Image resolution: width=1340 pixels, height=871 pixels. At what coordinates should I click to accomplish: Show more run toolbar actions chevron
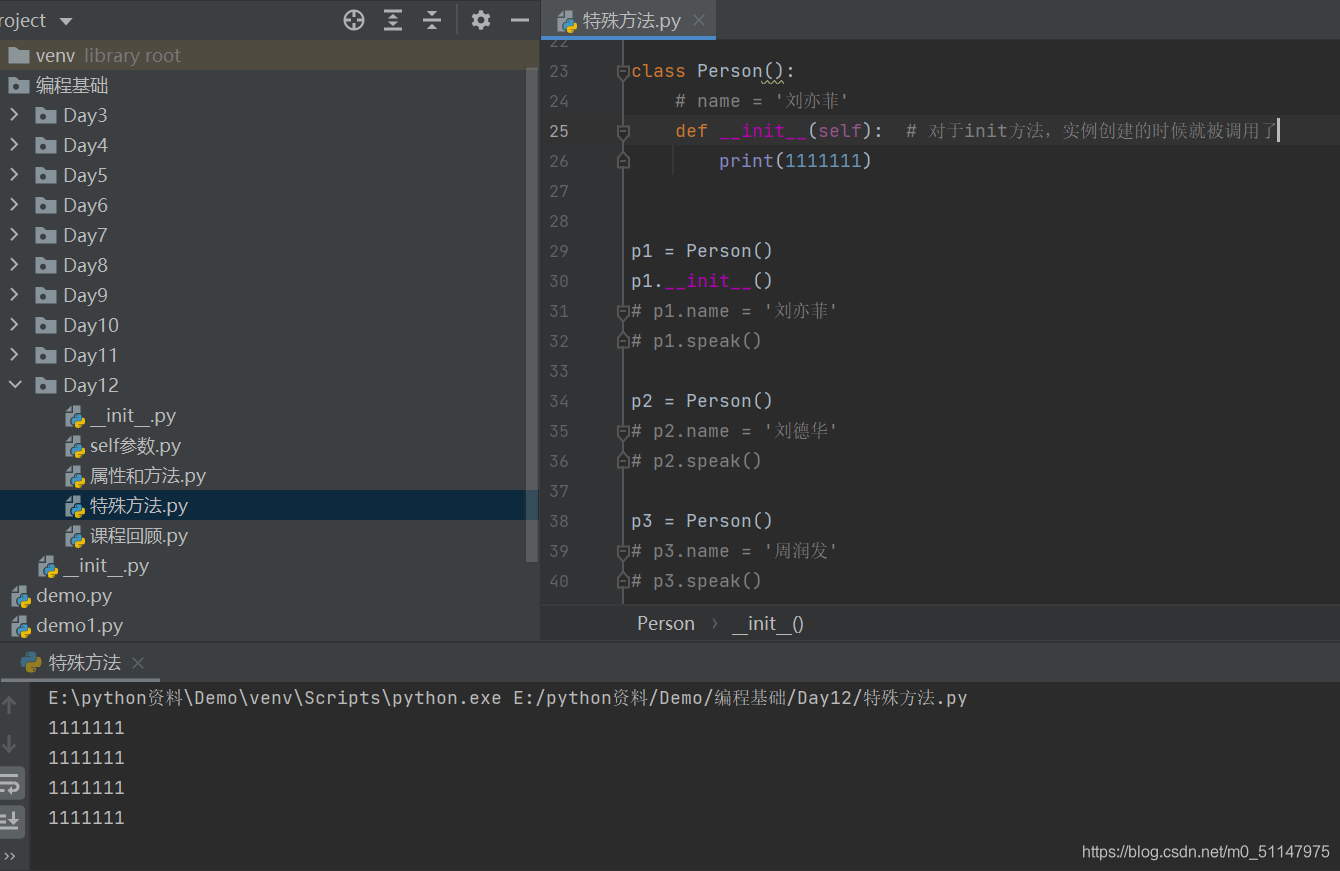(10, 857)
